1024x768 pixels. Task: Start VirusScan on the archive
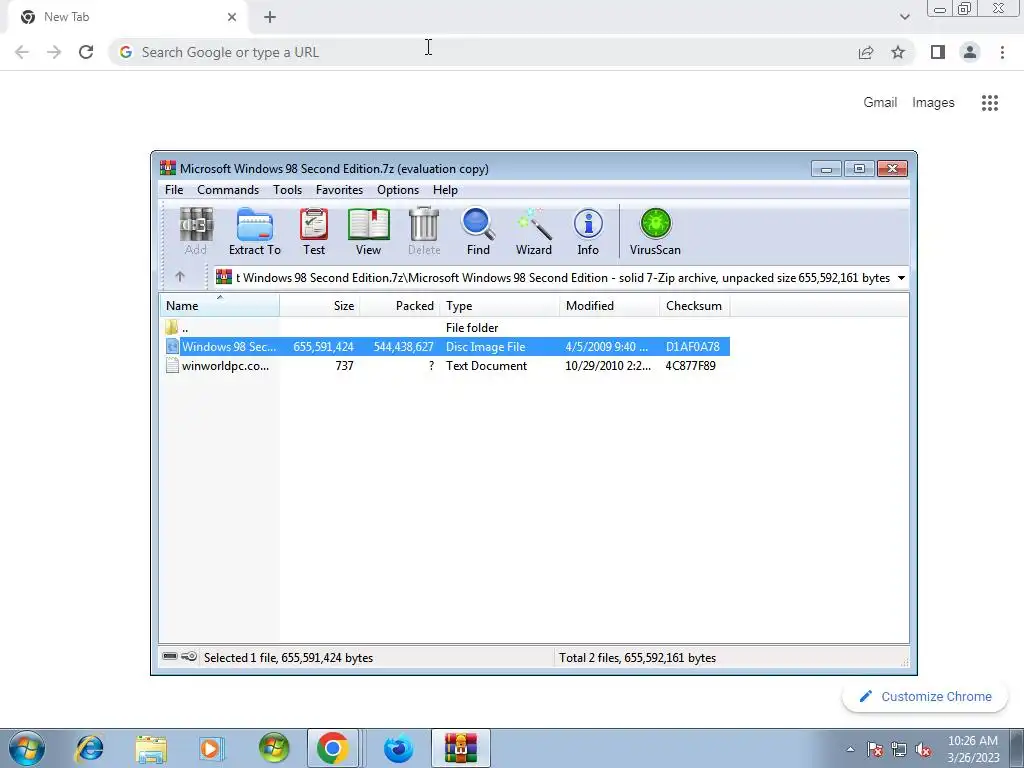(655, 231)
